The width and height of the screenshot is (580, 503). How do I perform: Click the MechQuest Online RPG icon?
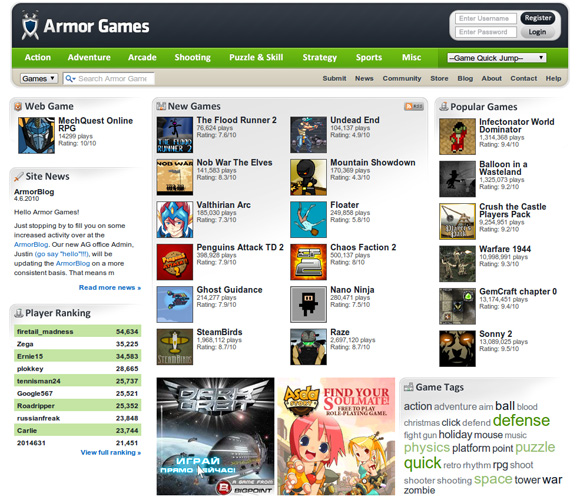[36, 135]
